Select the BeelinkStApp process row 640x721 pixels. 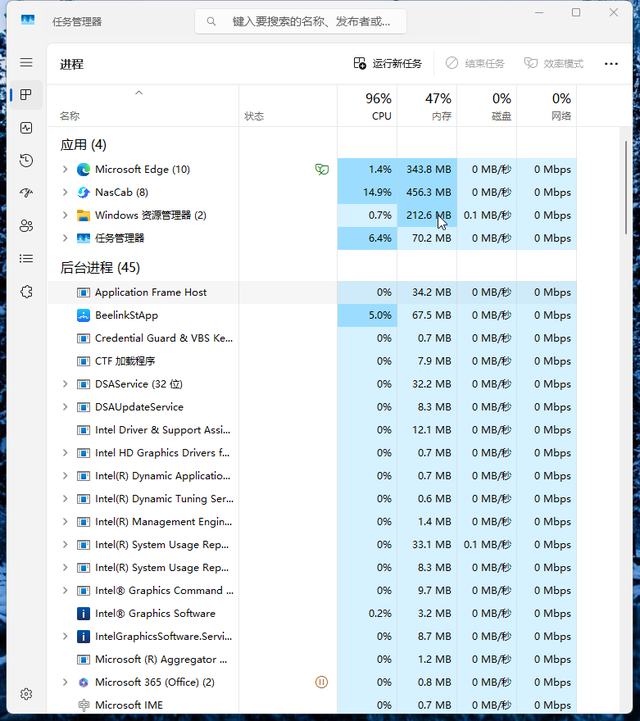point(312,315)
